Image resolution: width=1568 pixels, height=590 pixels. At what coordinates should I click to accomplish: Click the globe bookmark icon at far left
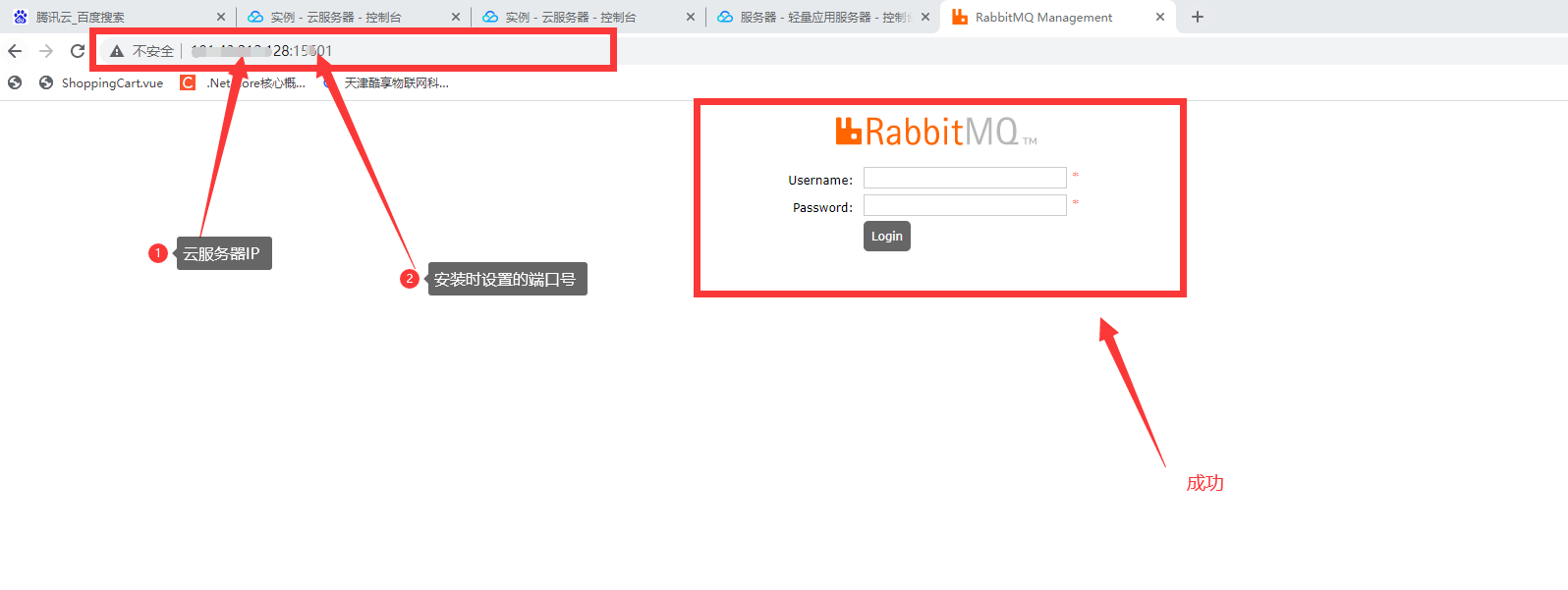14,82
